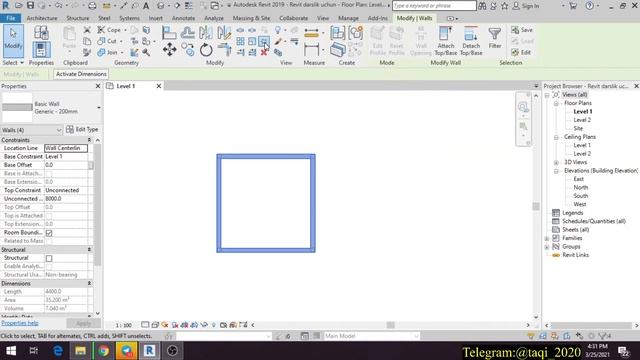Open the Properties help link

20,323
